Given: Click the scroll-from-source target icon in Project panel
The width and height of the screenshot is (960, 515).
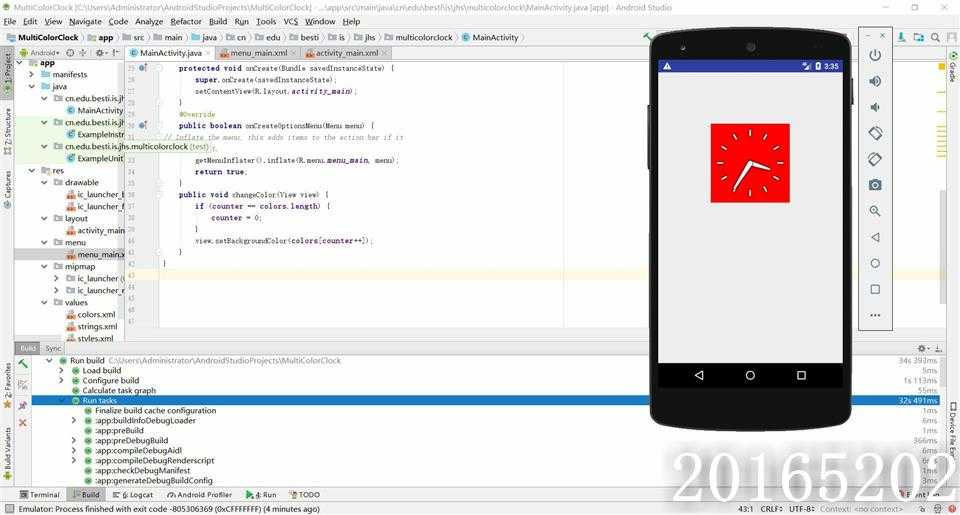Looking at the screenshot, I should [x=70, y=53].
